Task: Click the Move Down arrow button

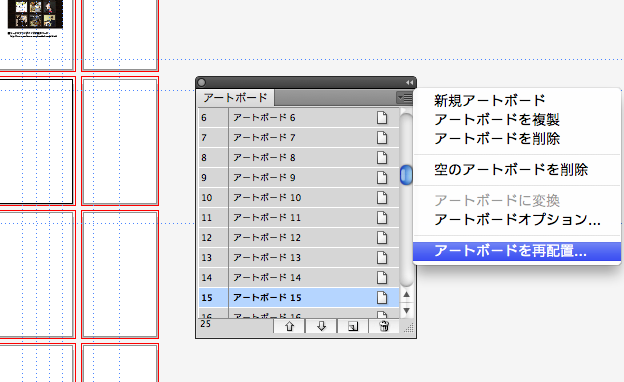Action: (x=321, y=326)
